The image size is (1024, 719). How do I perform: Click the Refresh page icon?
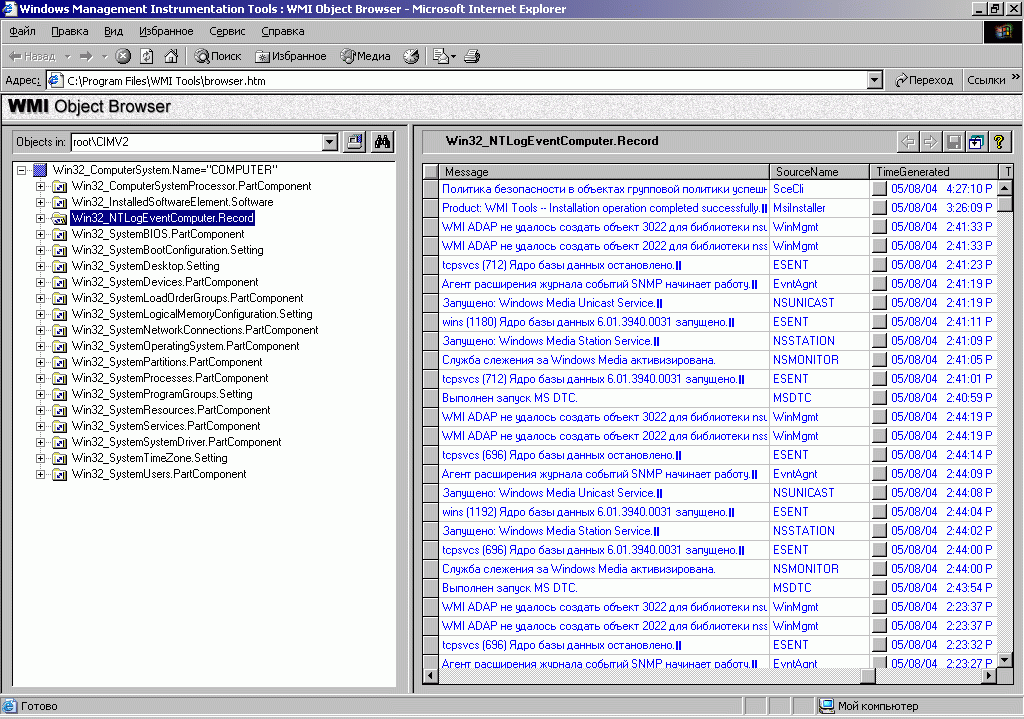coord(147,56)
